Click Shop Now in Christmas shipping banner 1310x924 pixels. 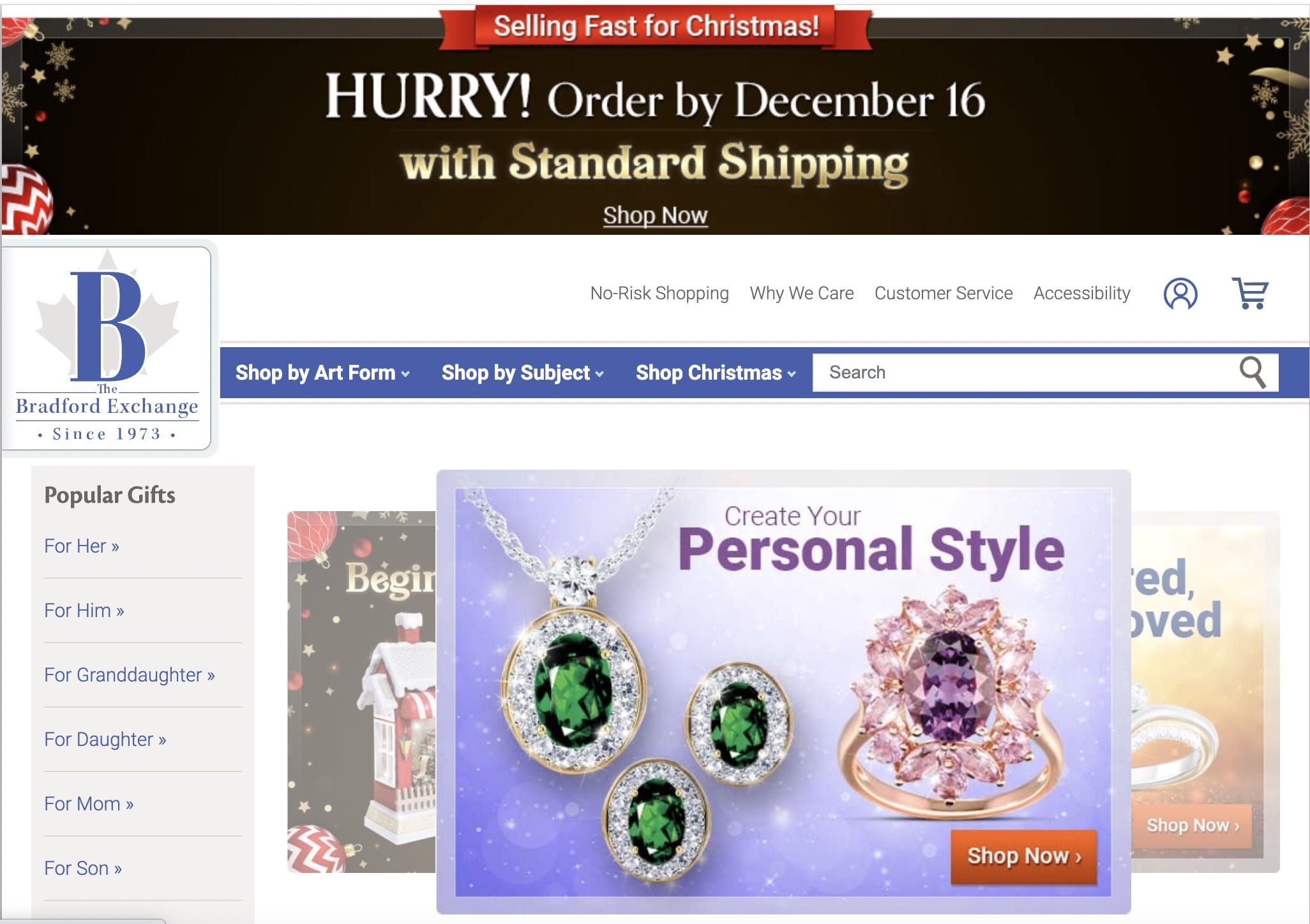pos(656,215)
